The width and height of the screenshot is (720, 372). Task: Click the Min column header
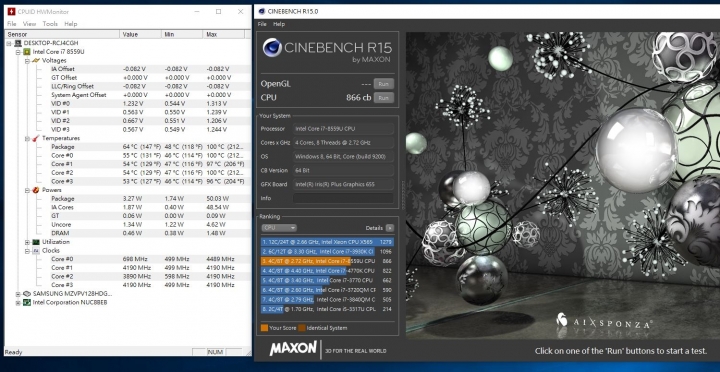(182, 34)
